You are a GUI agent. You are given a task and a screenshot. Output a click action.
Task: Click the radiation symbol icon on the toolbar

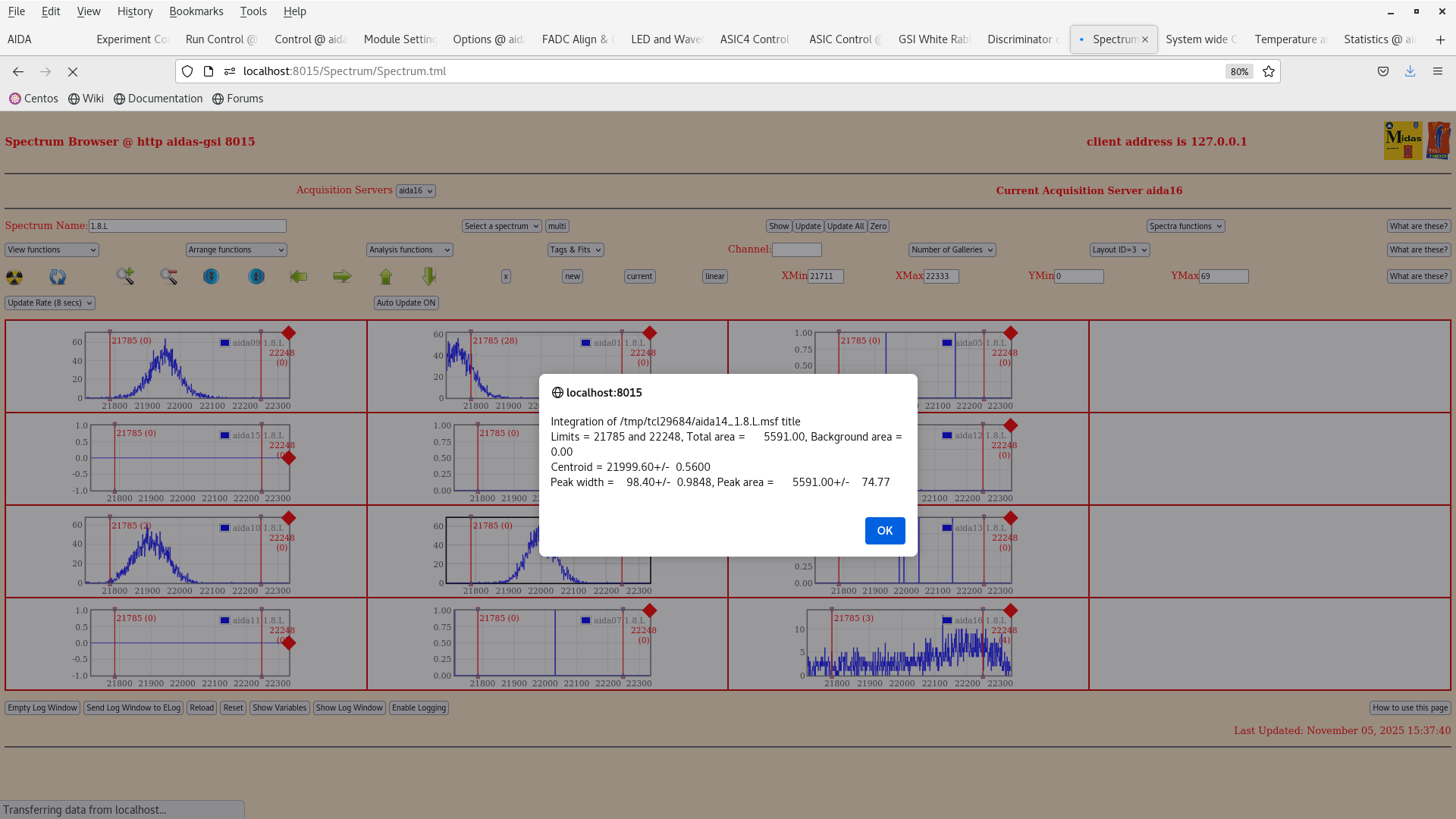click(x=16, y=277)
